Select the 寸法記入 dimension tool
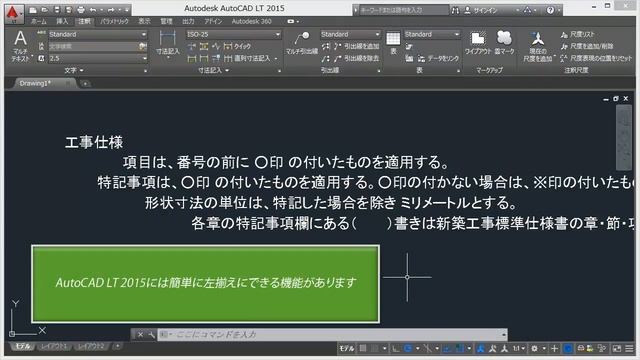This screenshot has width=640, height=360. click(x=168, y=44)
